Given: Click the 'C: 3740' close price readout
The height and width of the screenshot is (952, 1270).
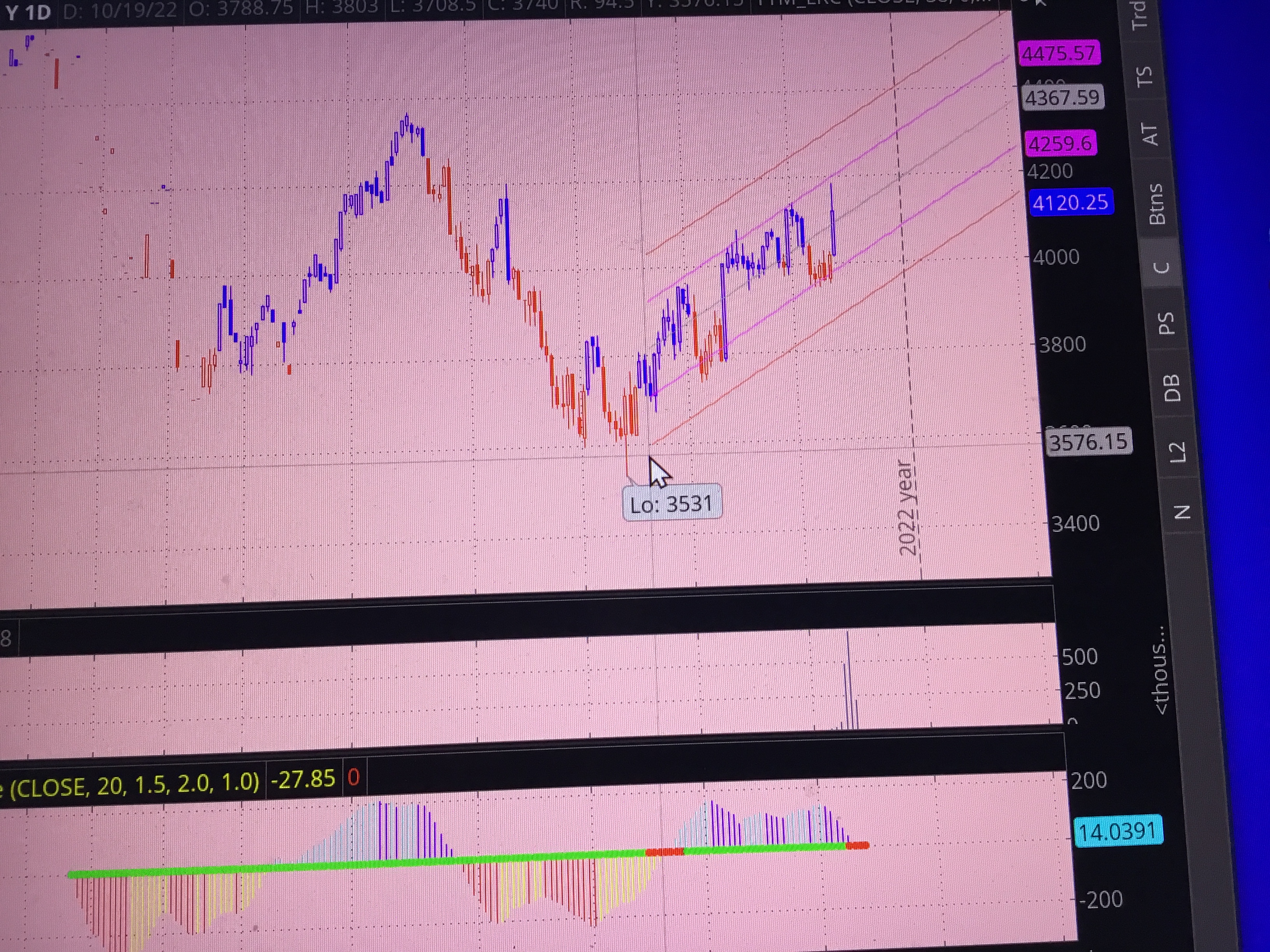Looking at the screenshot, I should pos(523,5).
